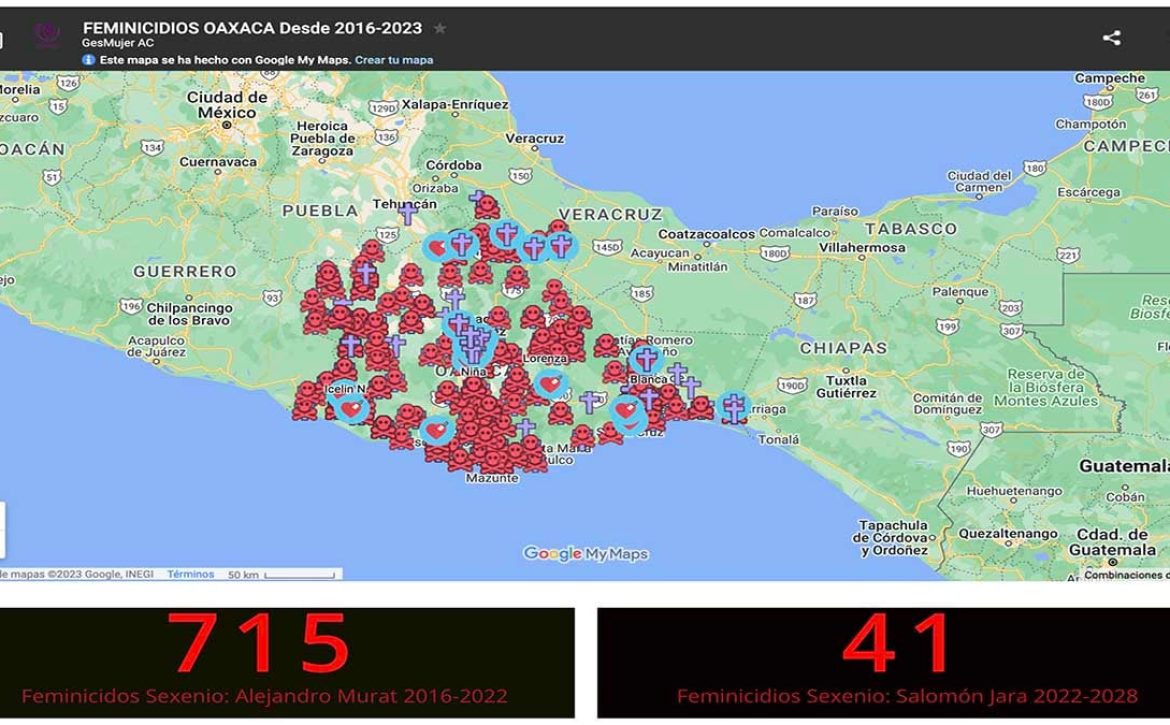The width and height of the screenshot is (1170, 725).
Task: Select the 'Tonalá' label on the Chiapas coast
Action: coord(778,439)
